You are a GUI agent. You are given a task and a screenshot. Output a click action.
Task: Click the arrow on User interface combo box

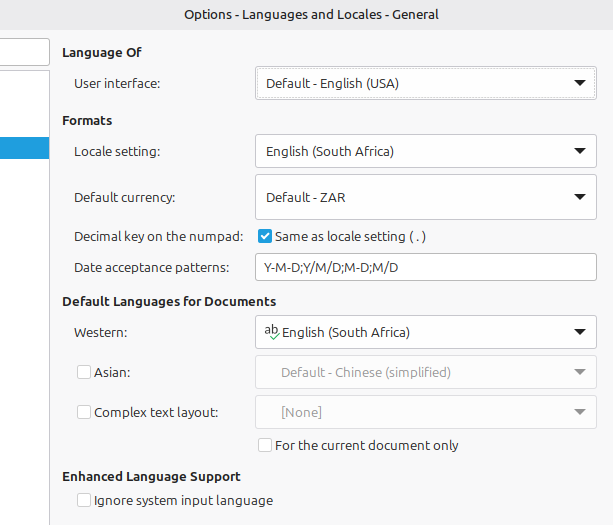point(579,84)
